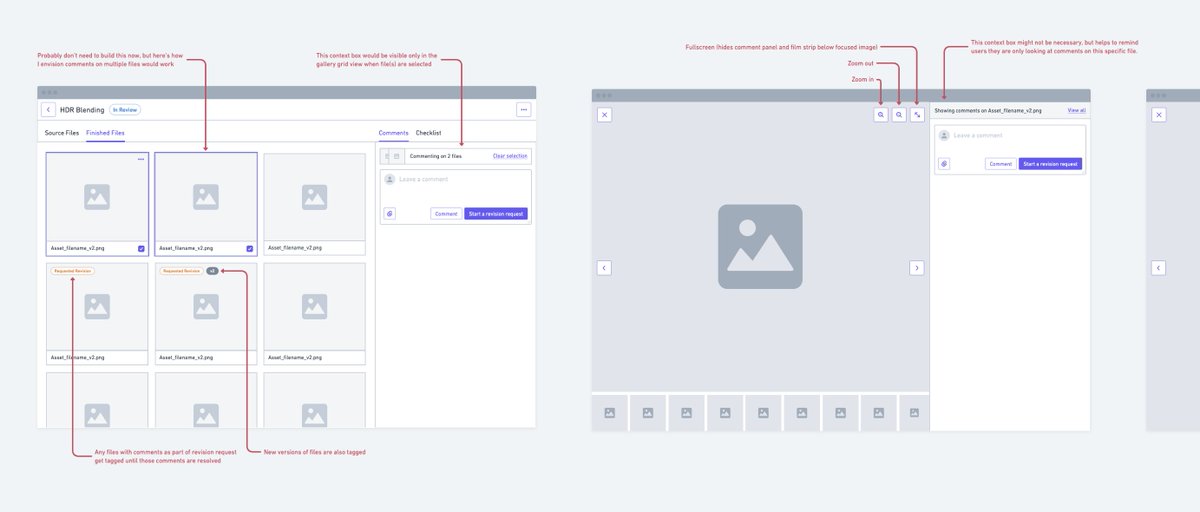Open the three-dots menu on the selected thumbnail

[x=141, y=160]
